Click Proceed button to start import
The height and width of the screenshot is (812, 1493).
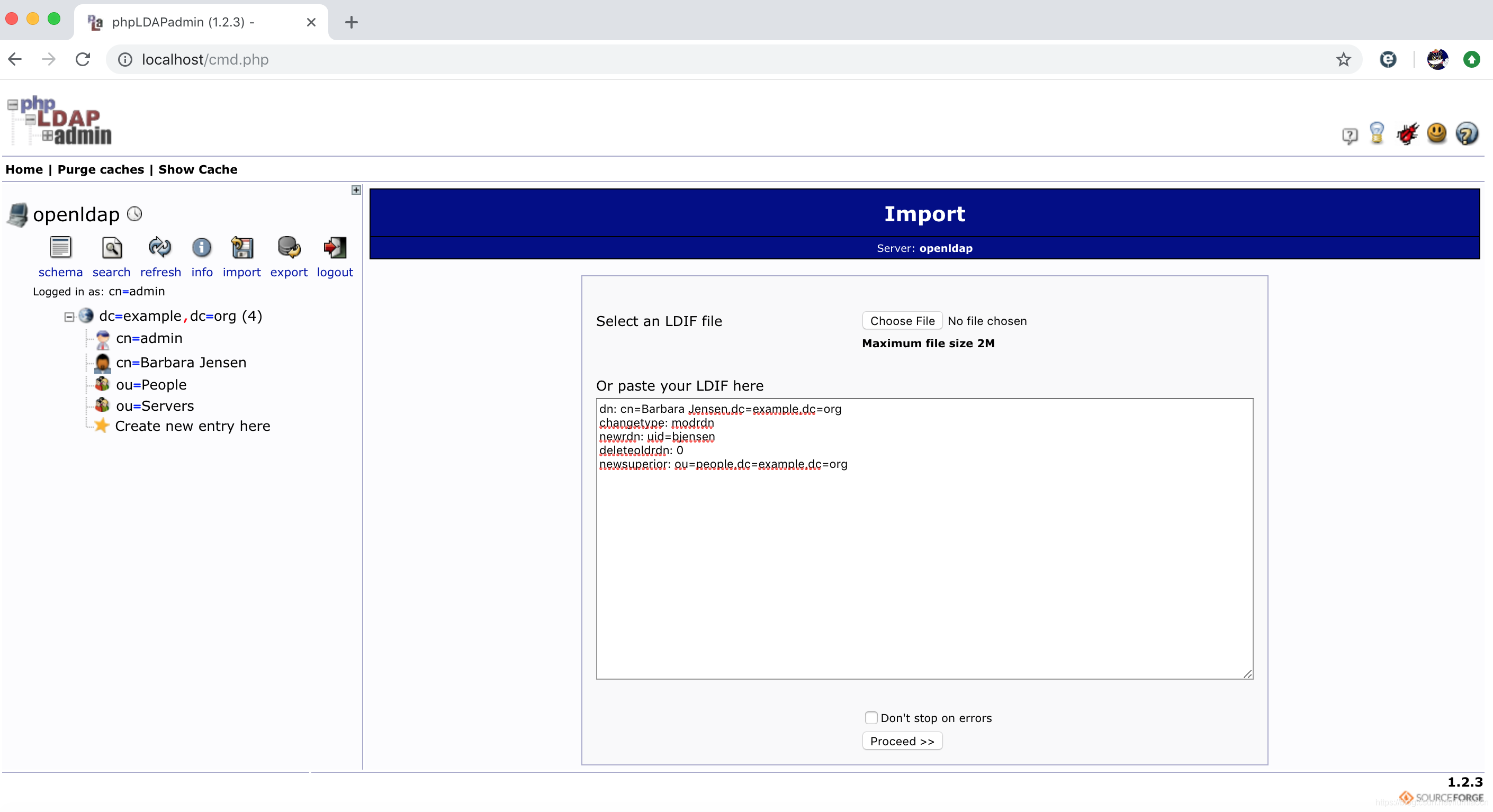coord(902,741)
